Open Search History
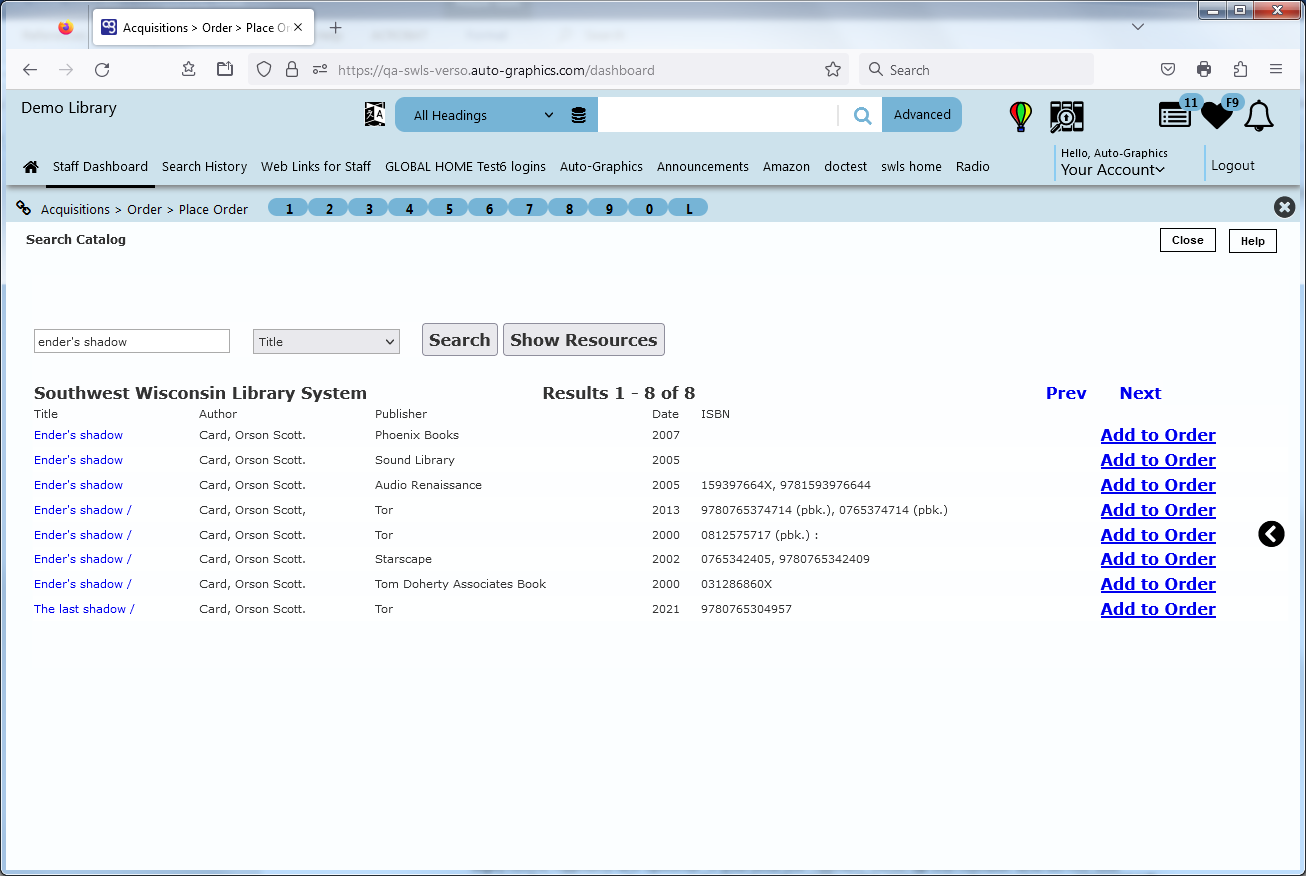This screenshot has width=1306, height=876. click(x=204, y=167)
